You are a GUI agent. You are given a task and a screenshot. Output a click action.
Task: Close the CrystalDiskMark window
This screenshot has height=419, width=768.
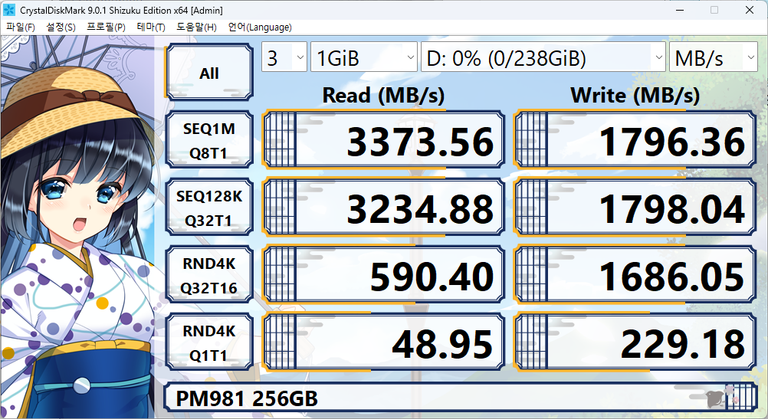click(749, 10)
